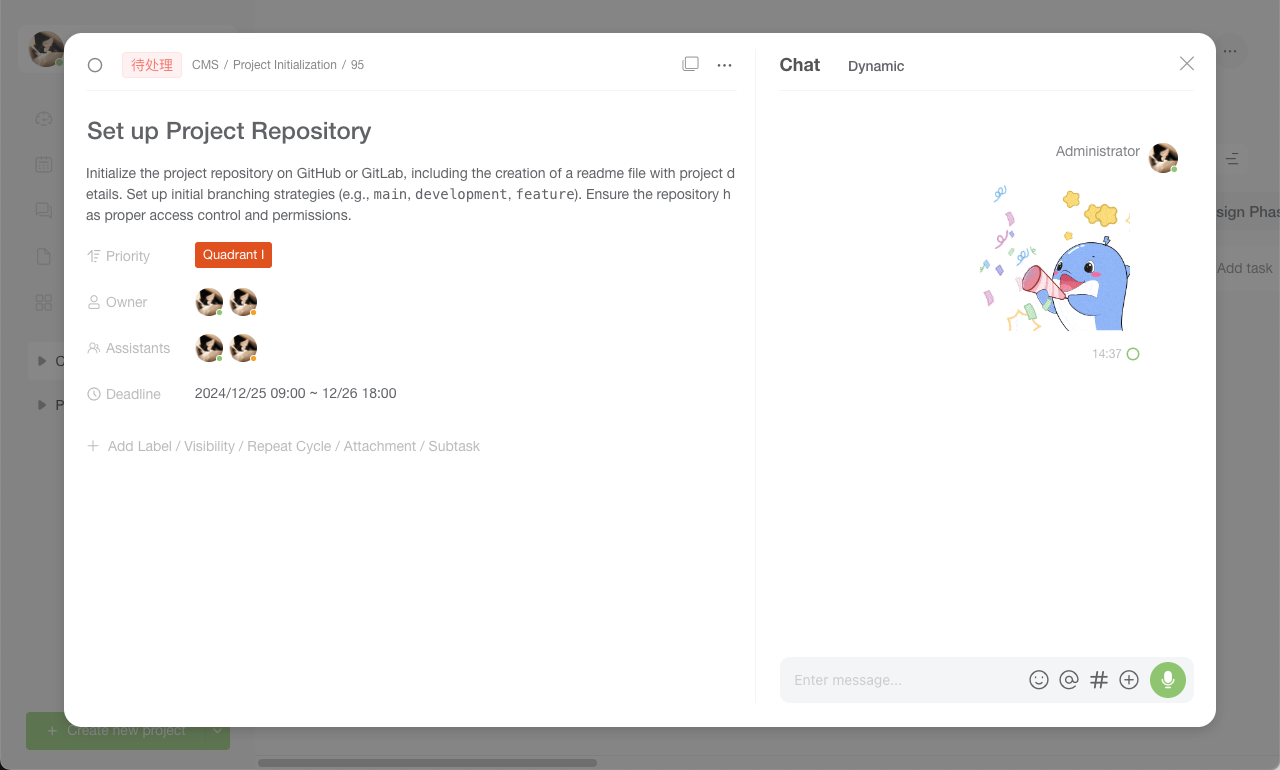The height and width of the screenshot is (770, 1280).
Task: Select the Chat tab
Action: (800, 65)
